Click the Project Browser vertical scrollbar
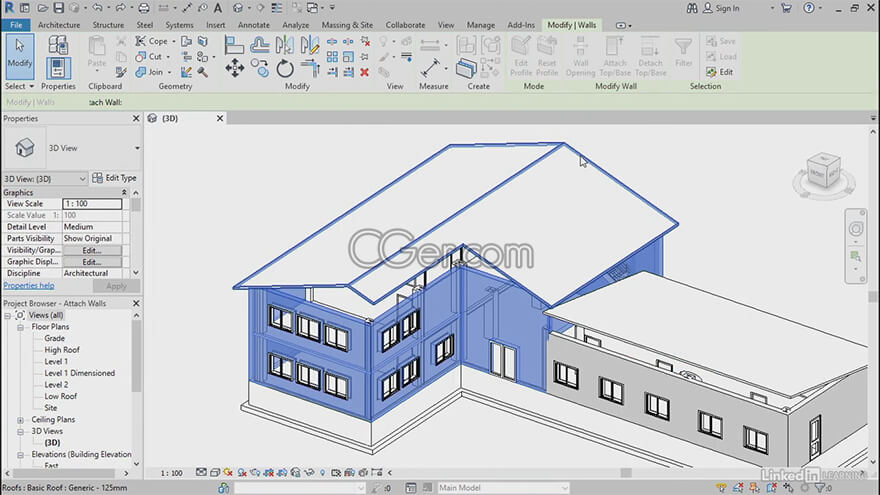Screen dimensions: 880x495 tap(136, 356)
